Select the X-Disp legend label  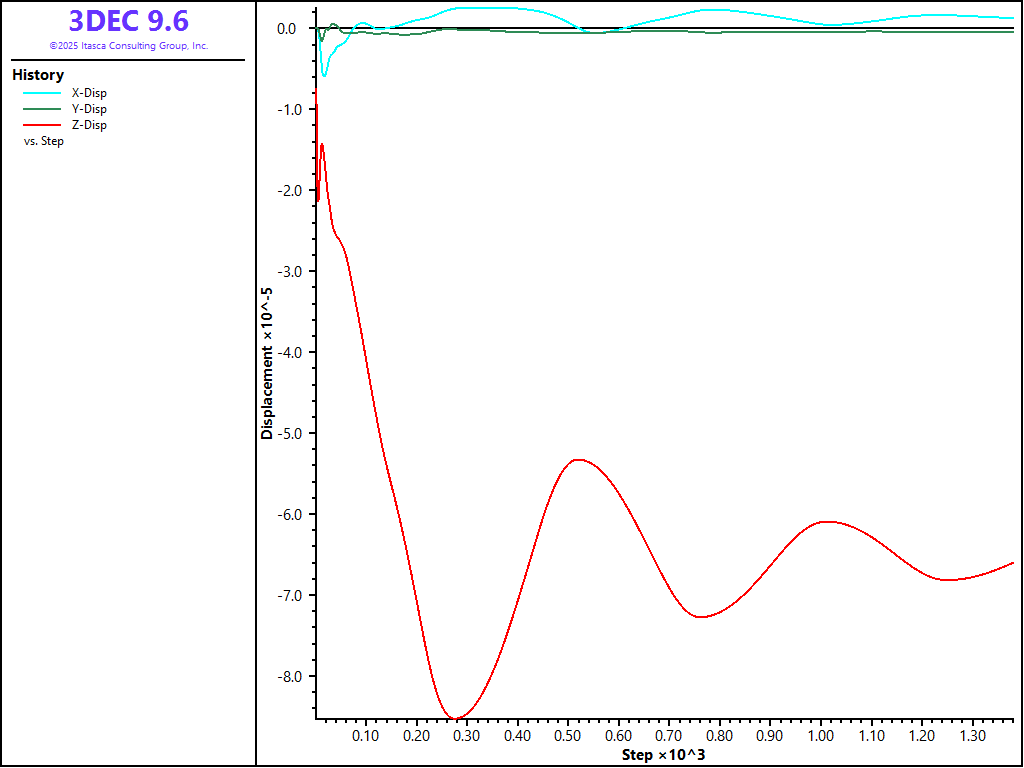pos(89,93)
